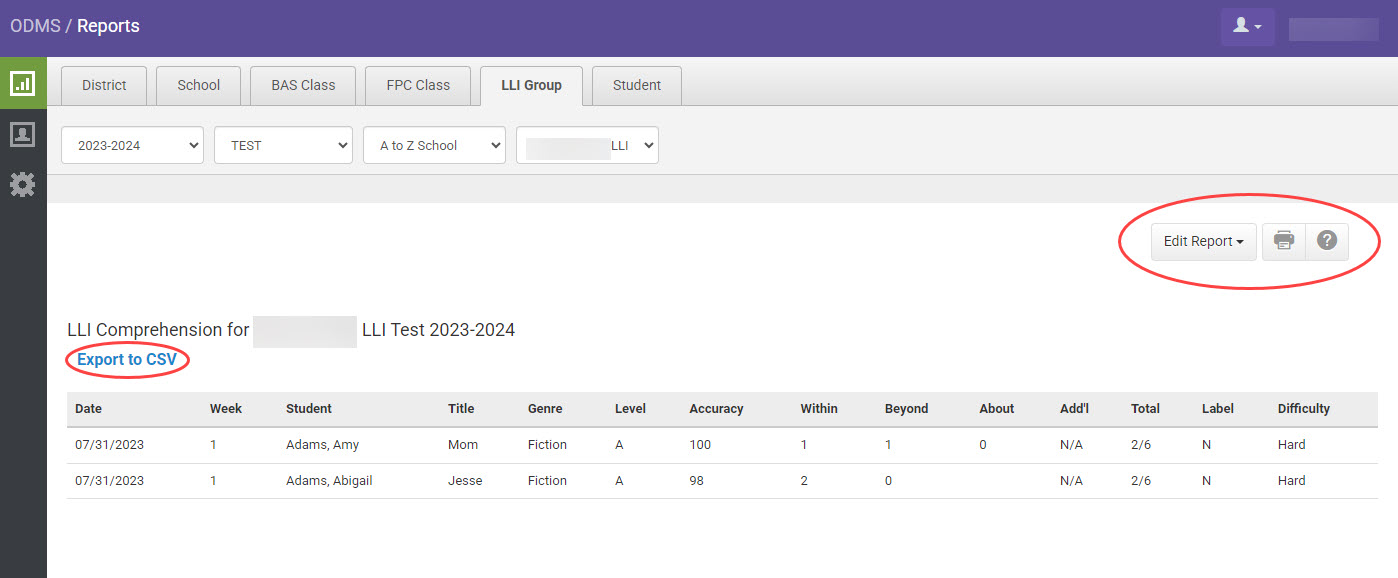Open the user account menu icon
1398x578 pixels.
pos(1247,27)
